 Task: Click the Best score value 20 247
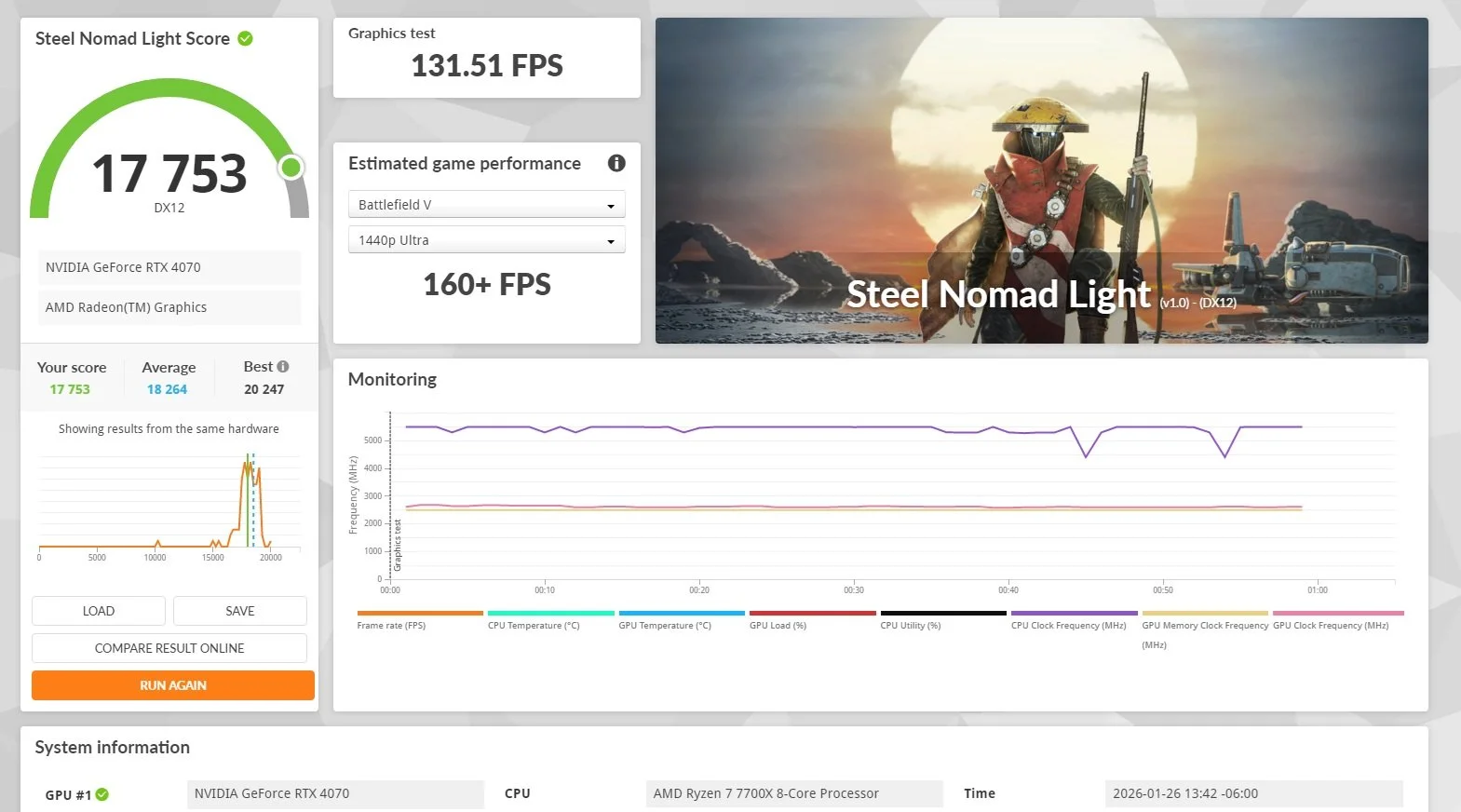pos(264,389)
